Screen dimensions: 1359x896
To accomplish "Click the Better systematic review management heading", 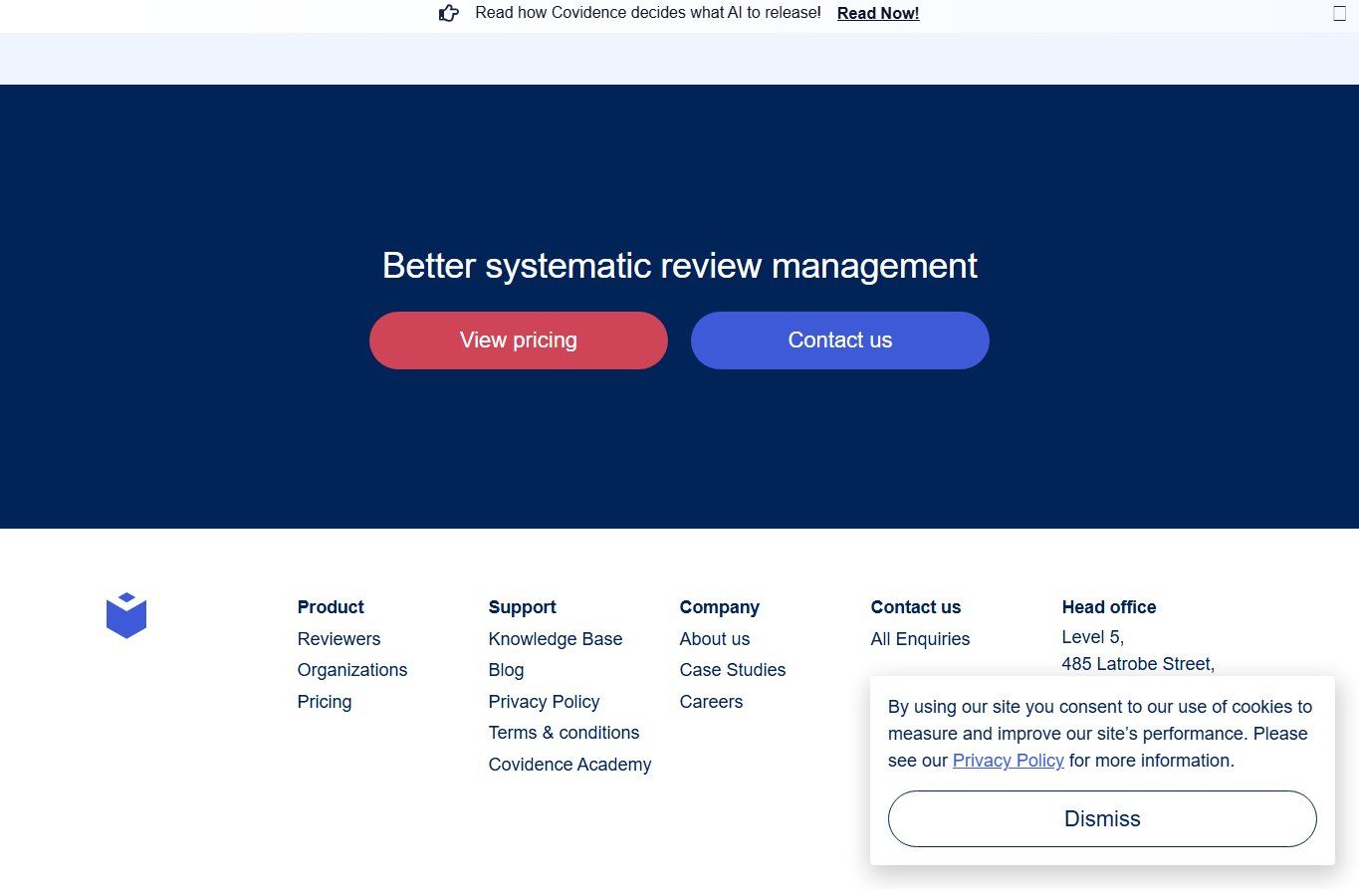I will pos(679,266).
